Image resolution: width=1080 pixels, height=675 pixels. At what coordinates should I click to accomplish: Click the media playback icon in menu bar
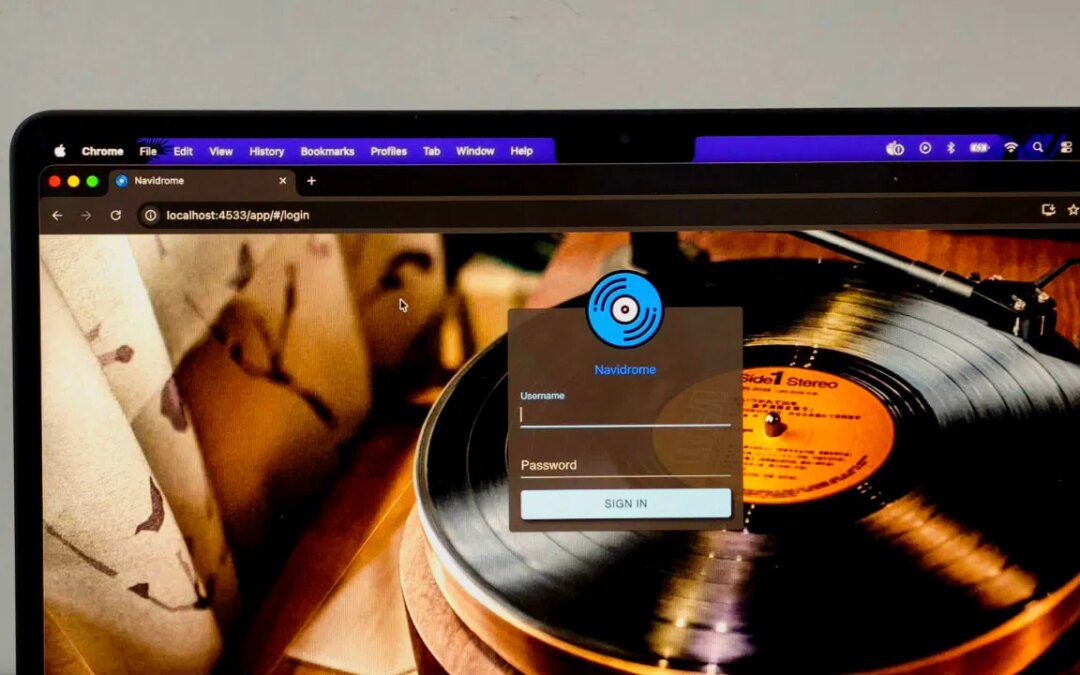point(925,147)
